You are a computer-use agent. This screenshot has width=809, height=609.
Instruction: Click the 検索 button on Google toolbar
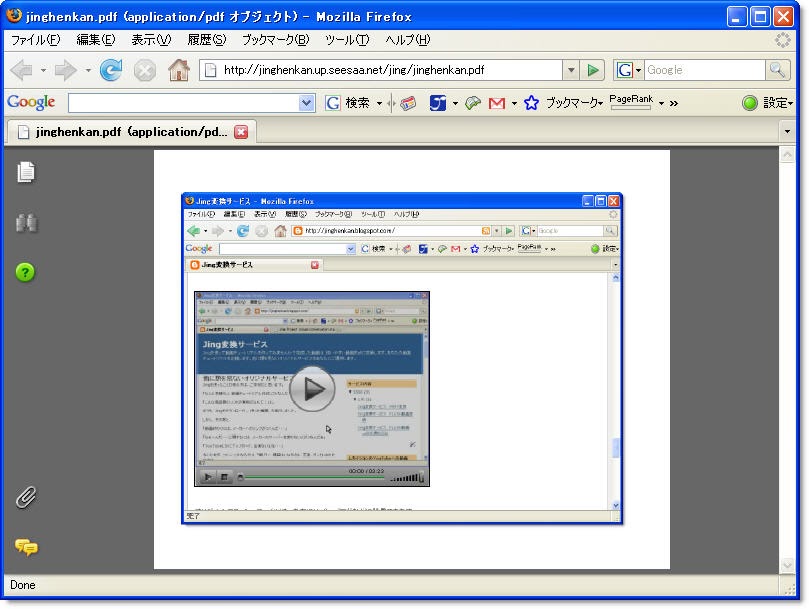357,103
